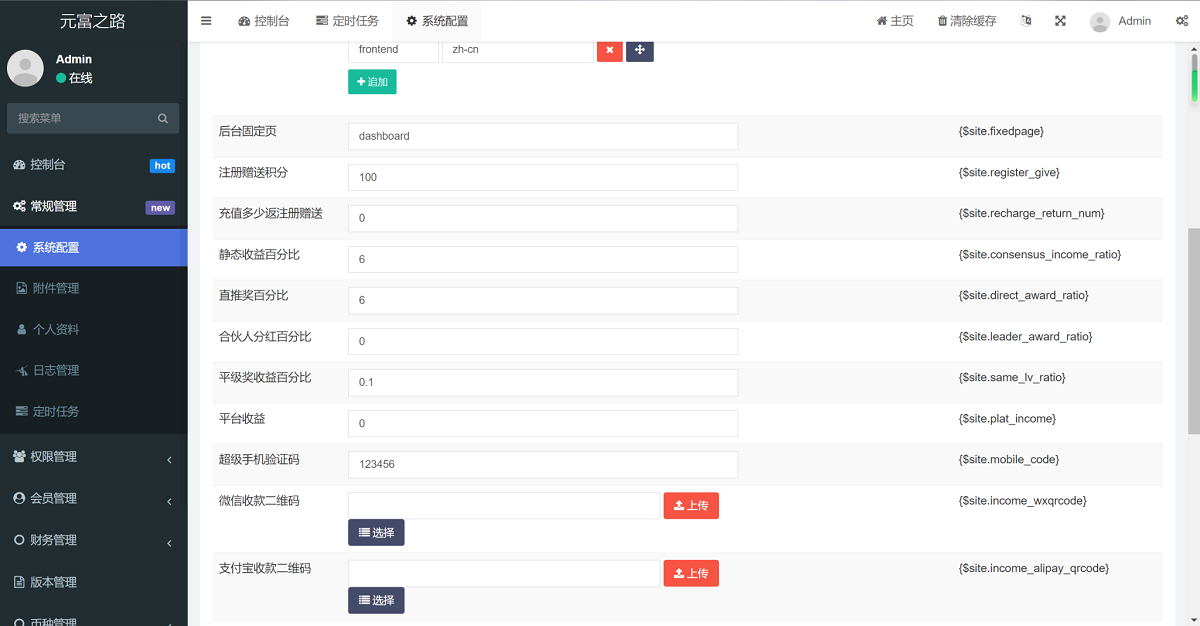The image size is (1200, 626).
Task: Click the Admin avatar in sidebar
Action: (25, 68)
